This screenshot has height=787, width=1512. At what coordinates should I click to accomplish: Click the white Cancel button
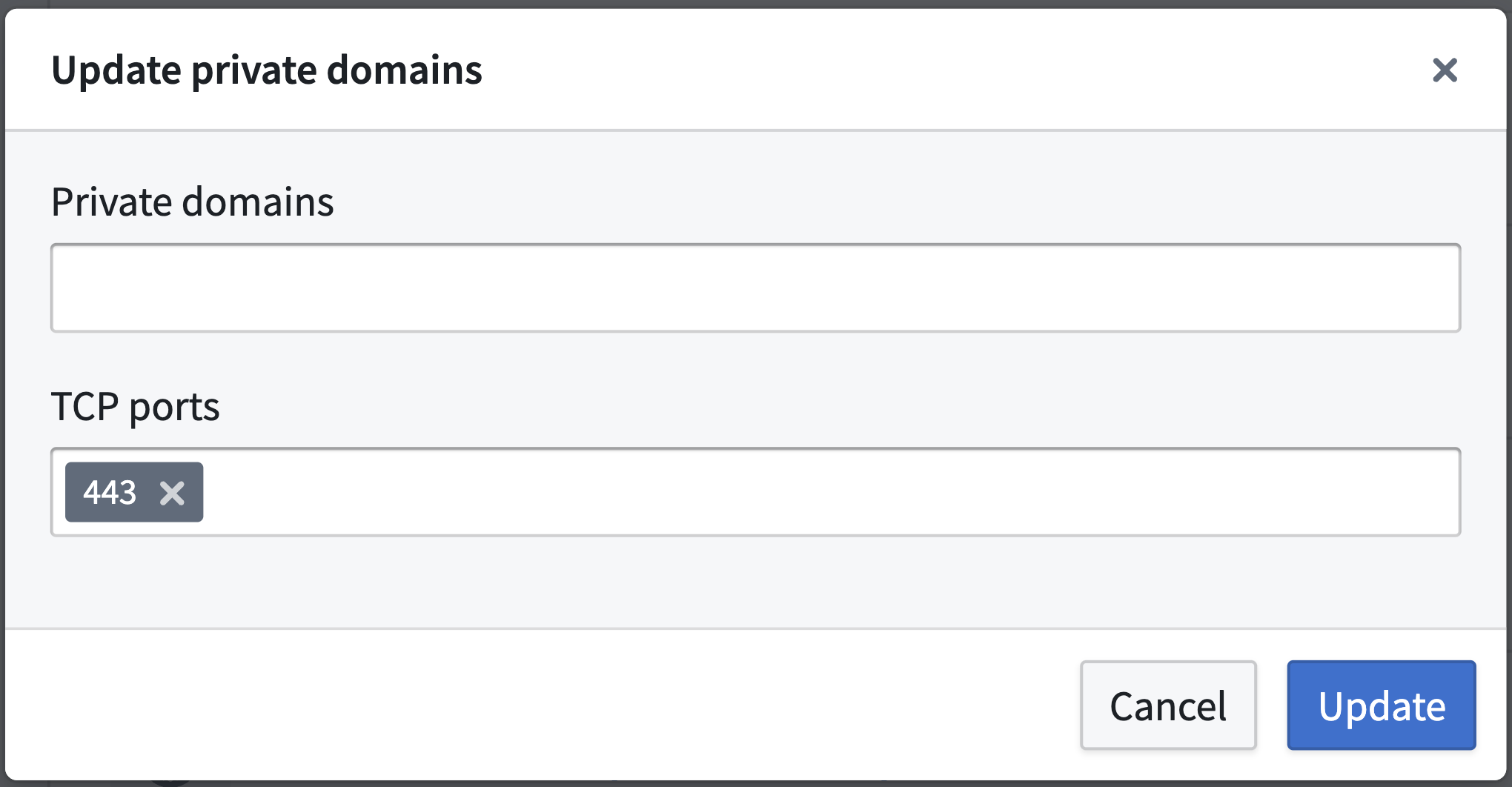pyautogui.click(x=1168, y=705)
